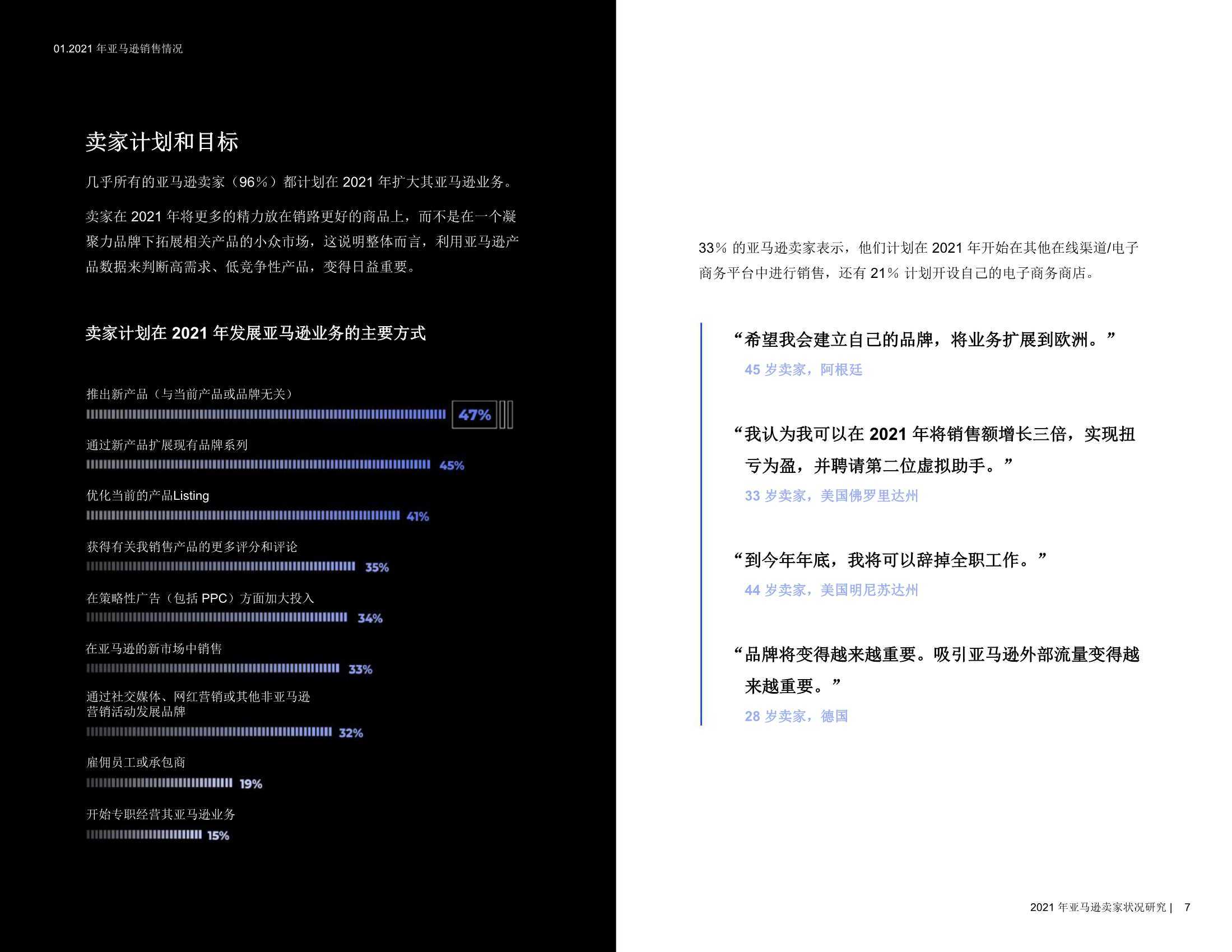
Task: Click the label '雇佣员工或承包商'
Action: tap(136, 763)
